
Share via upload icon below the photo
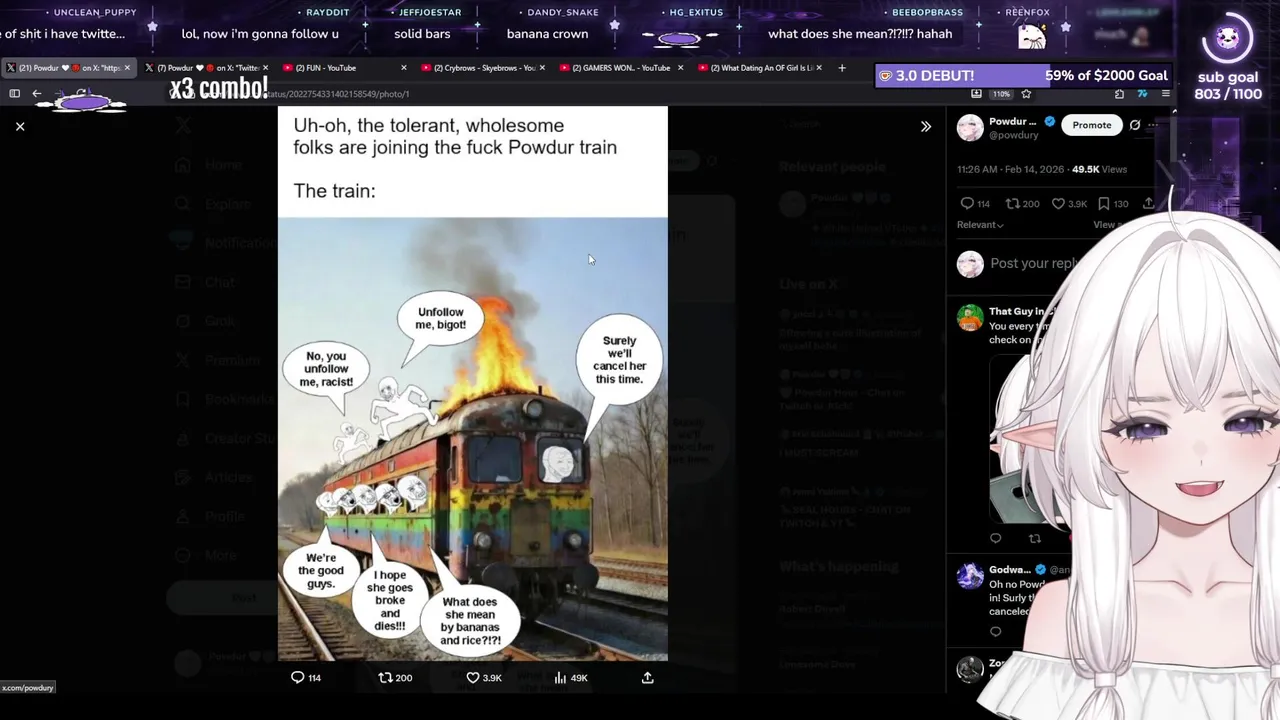point(647,677)
